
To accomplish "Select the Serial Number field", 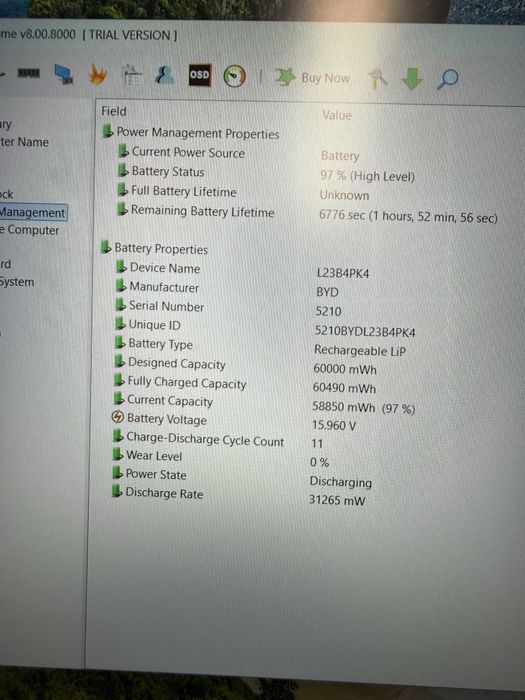I will [166, 306].
